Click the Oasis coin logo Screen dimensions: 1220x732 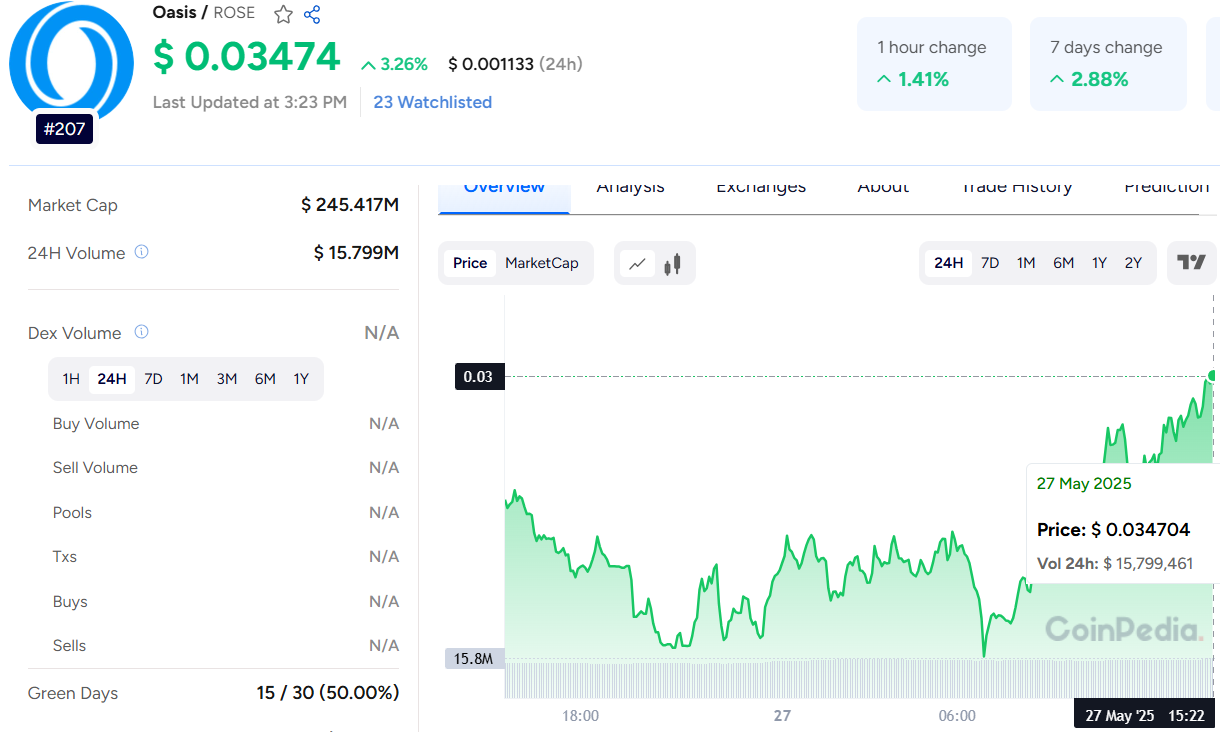[x=70, y=62]
